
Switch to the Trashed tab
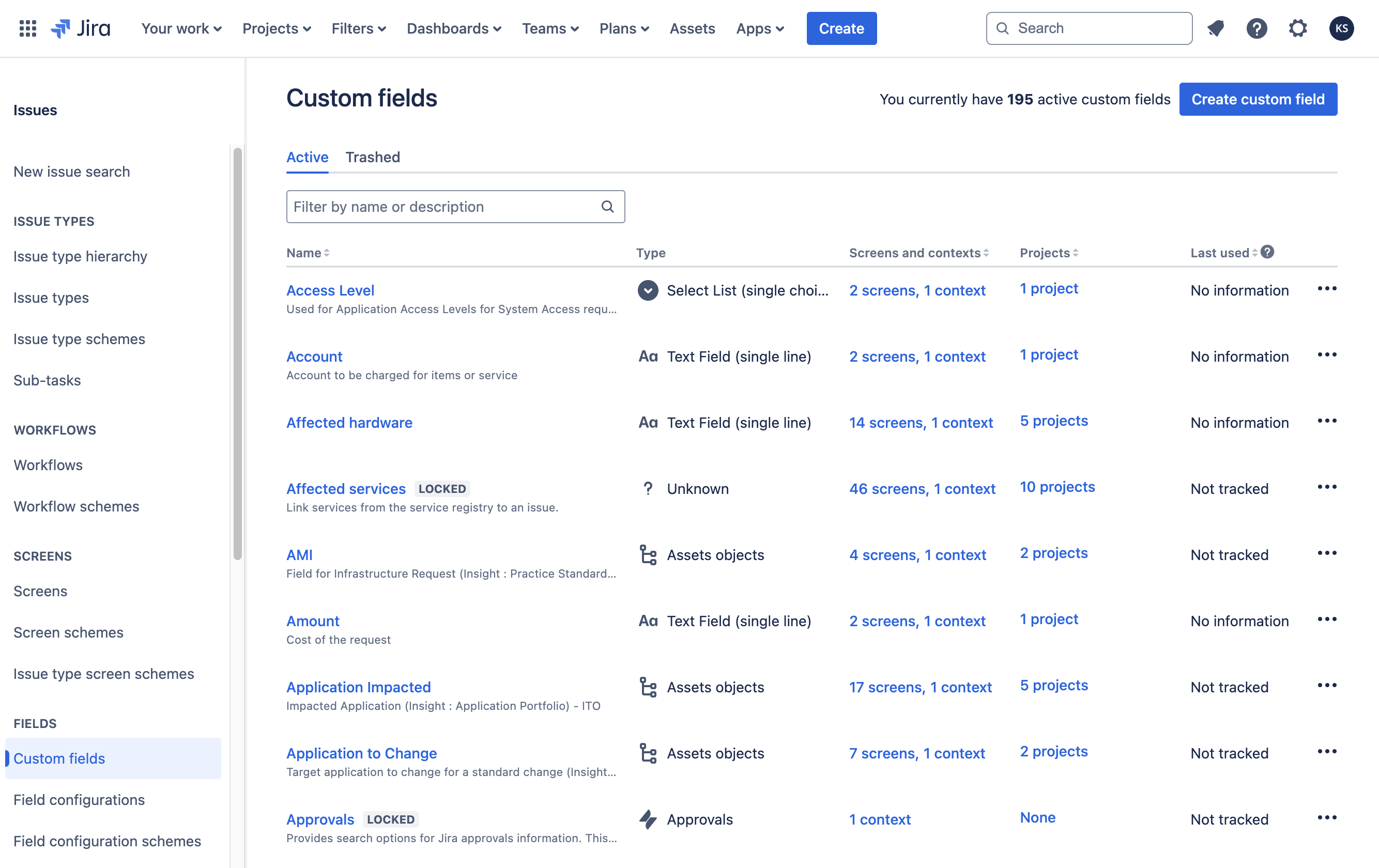point(372,157)
